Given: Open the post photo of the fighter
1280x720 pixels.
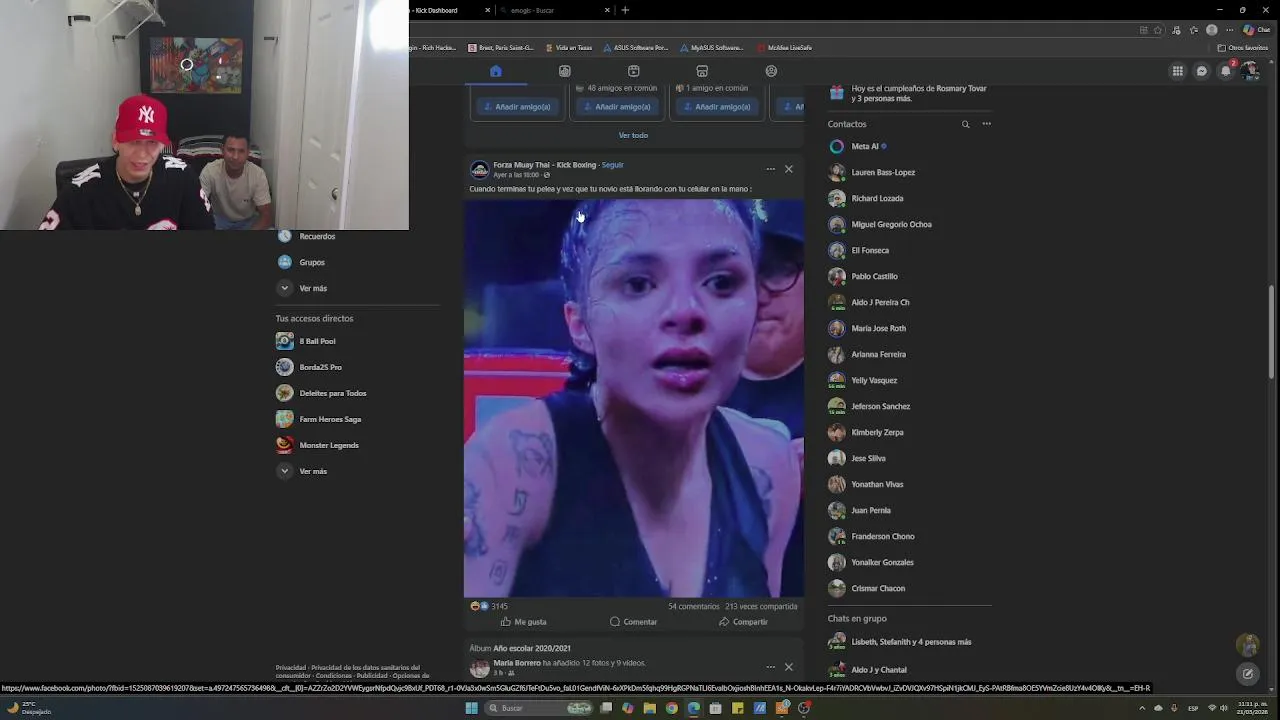Looking at the screenshot, I should pos(634,398).
